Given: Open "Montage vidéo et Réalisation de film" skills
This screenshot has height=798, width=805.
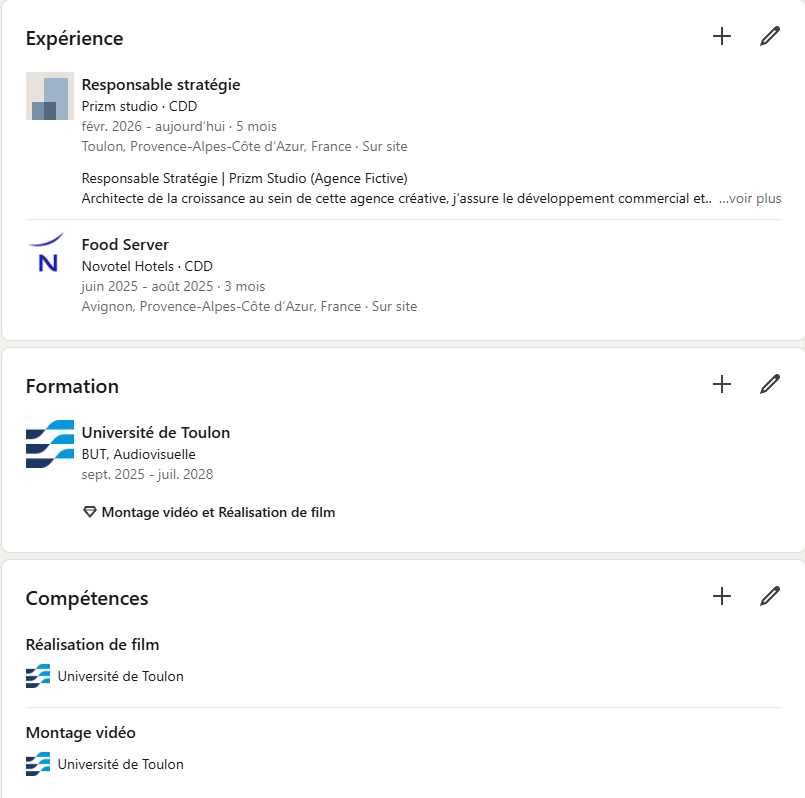Looking at the screenshot, I should 218,512.
